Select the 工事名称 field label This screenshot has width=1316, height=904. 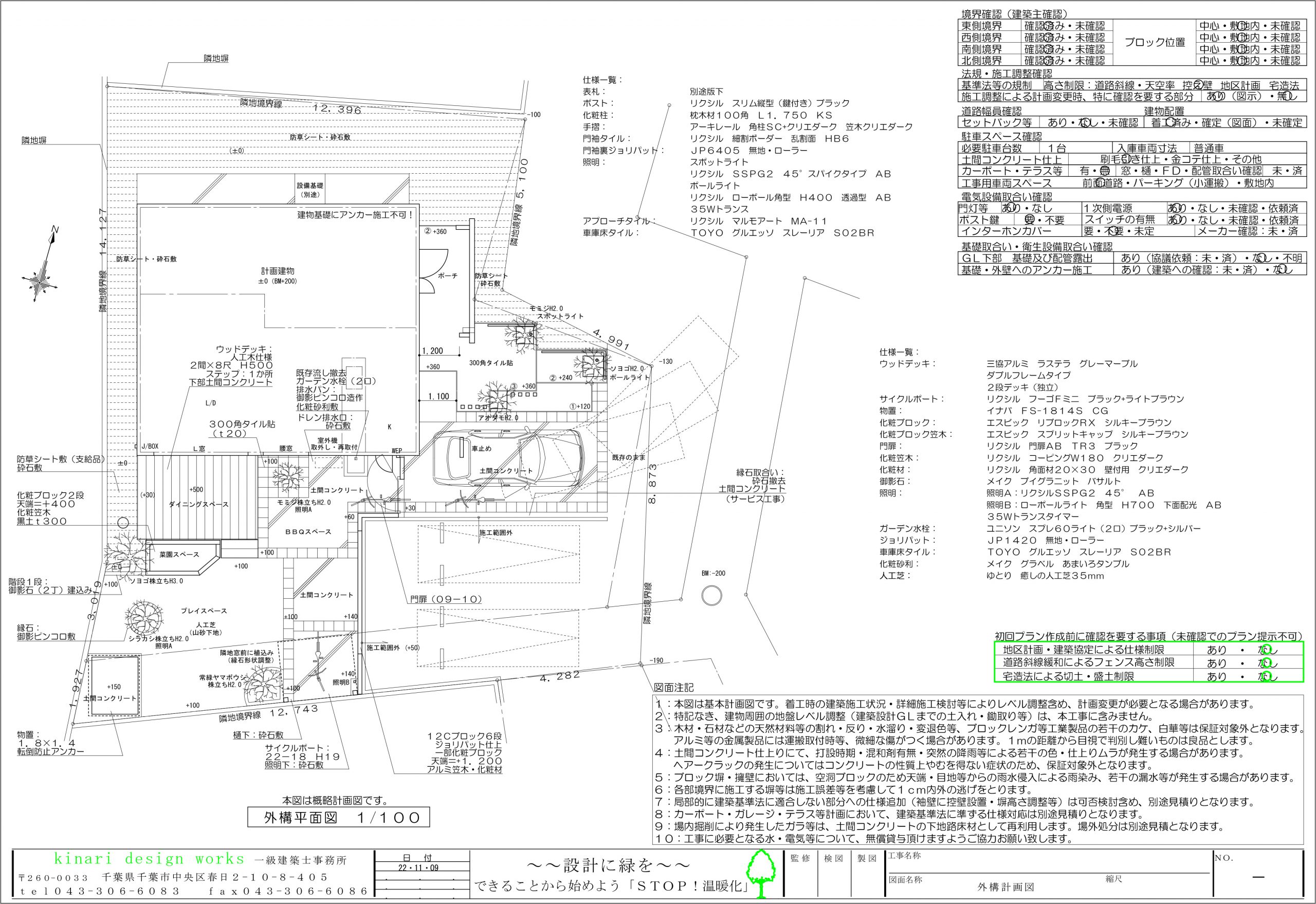(905, 856)
